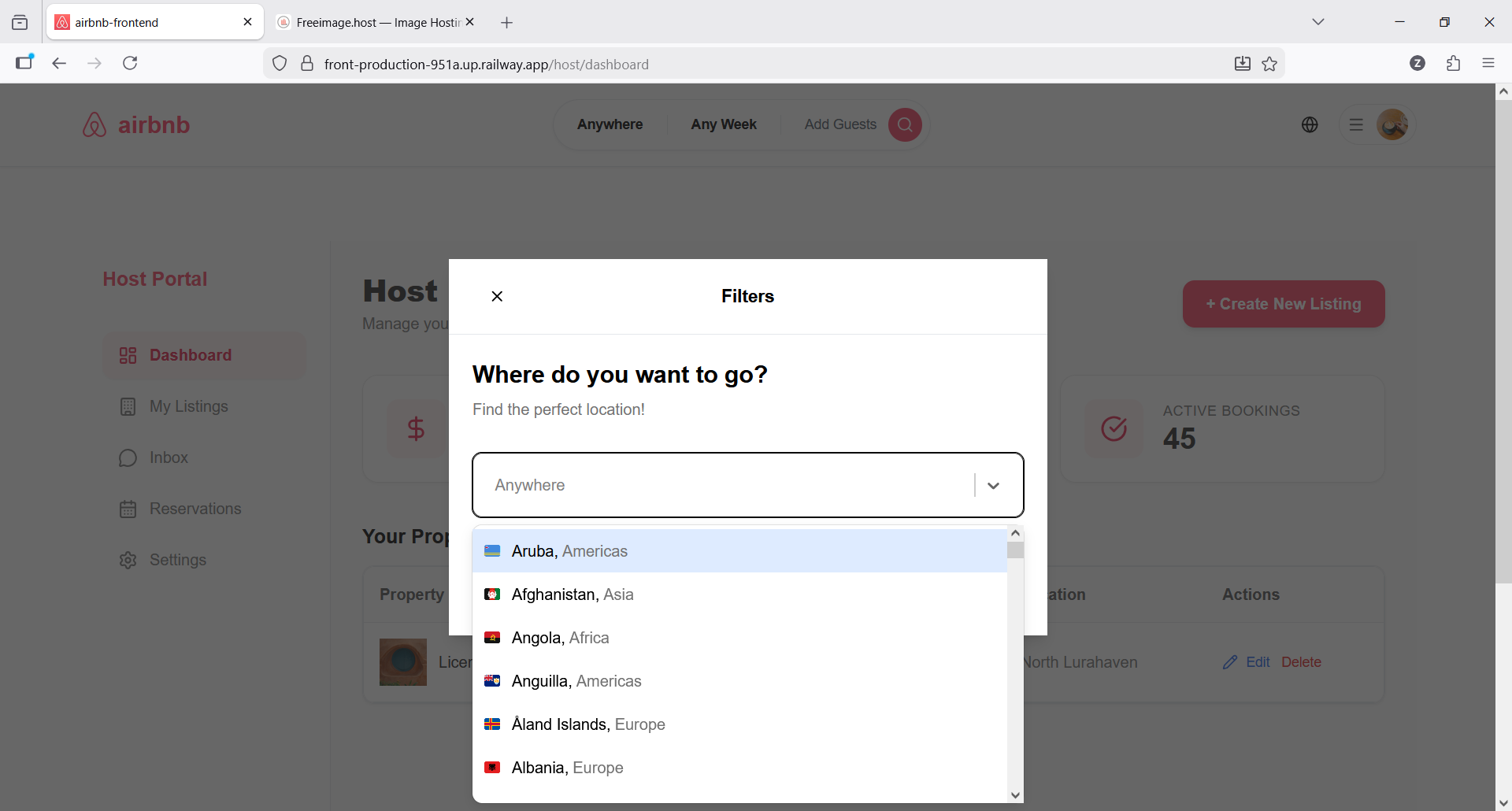This screenshot has width=1512, height=811.
Task: Click the Active Bookings value 45
Action: (x=1179, y=439)
